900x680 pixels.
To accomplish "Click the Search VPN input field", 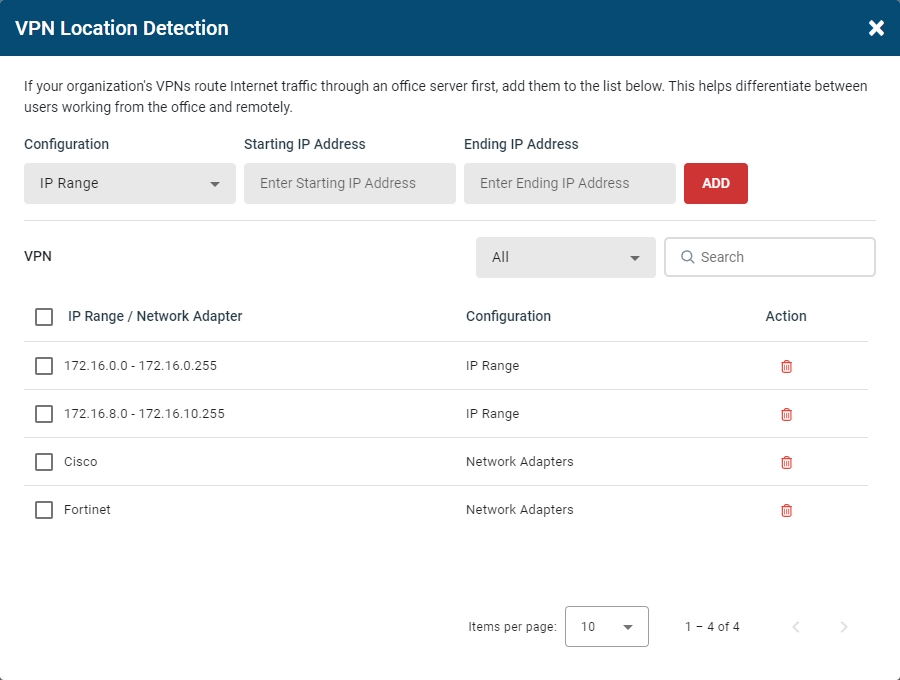I will 770,257.
